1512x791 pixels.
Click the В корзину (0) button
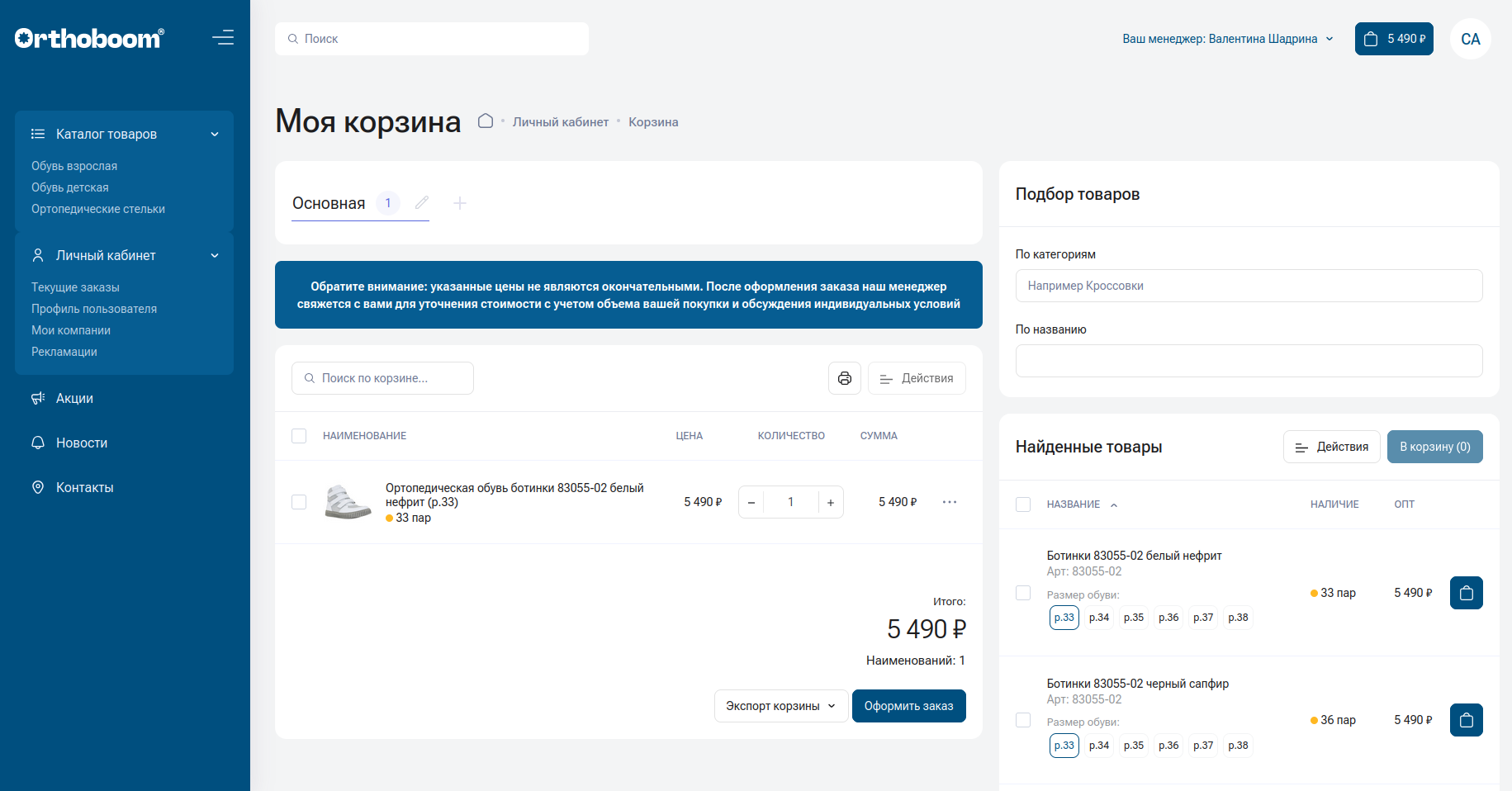coord(1434,447)
